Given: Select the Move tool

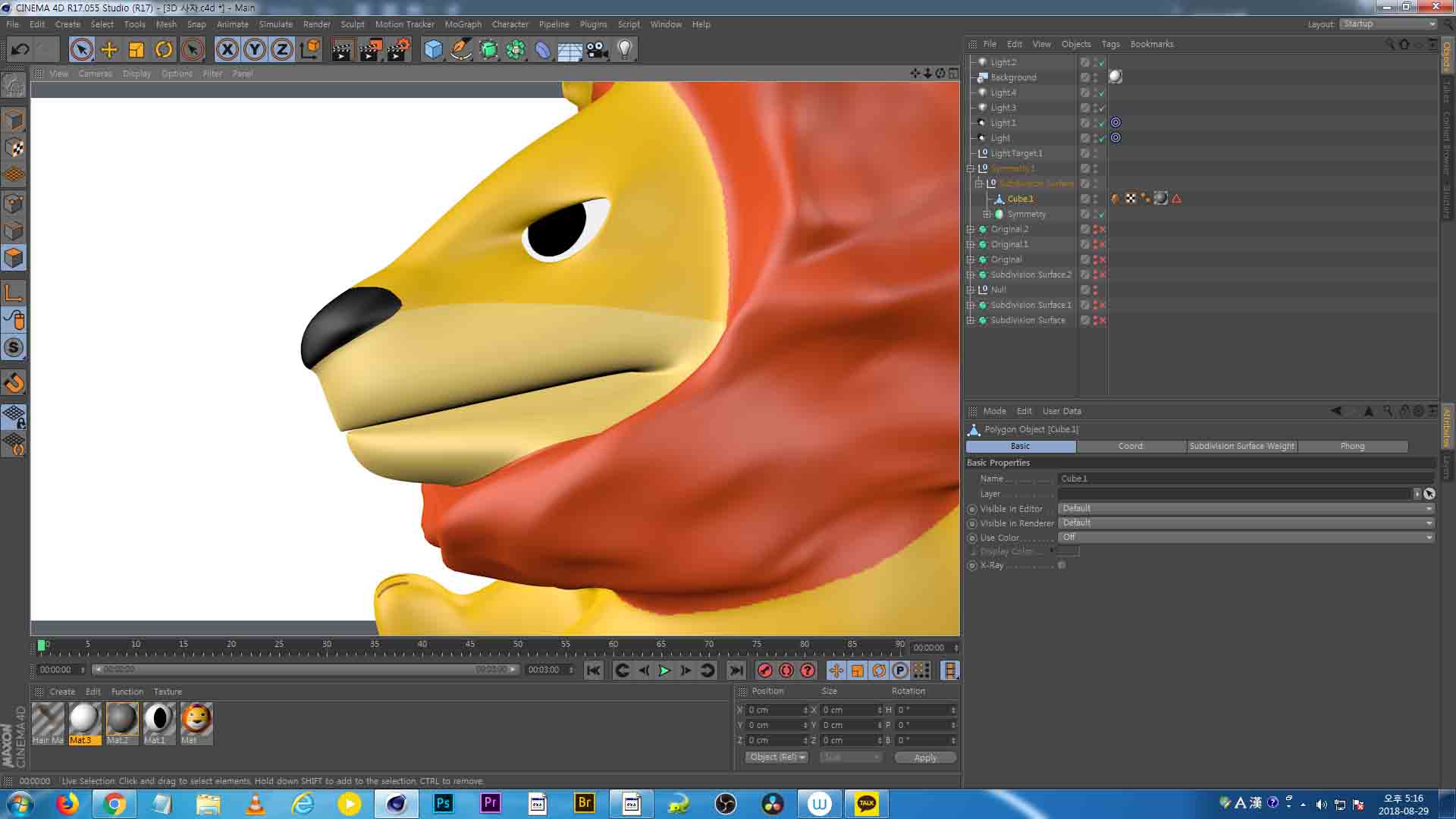Looking at the screenshot, I should (109, 50).
